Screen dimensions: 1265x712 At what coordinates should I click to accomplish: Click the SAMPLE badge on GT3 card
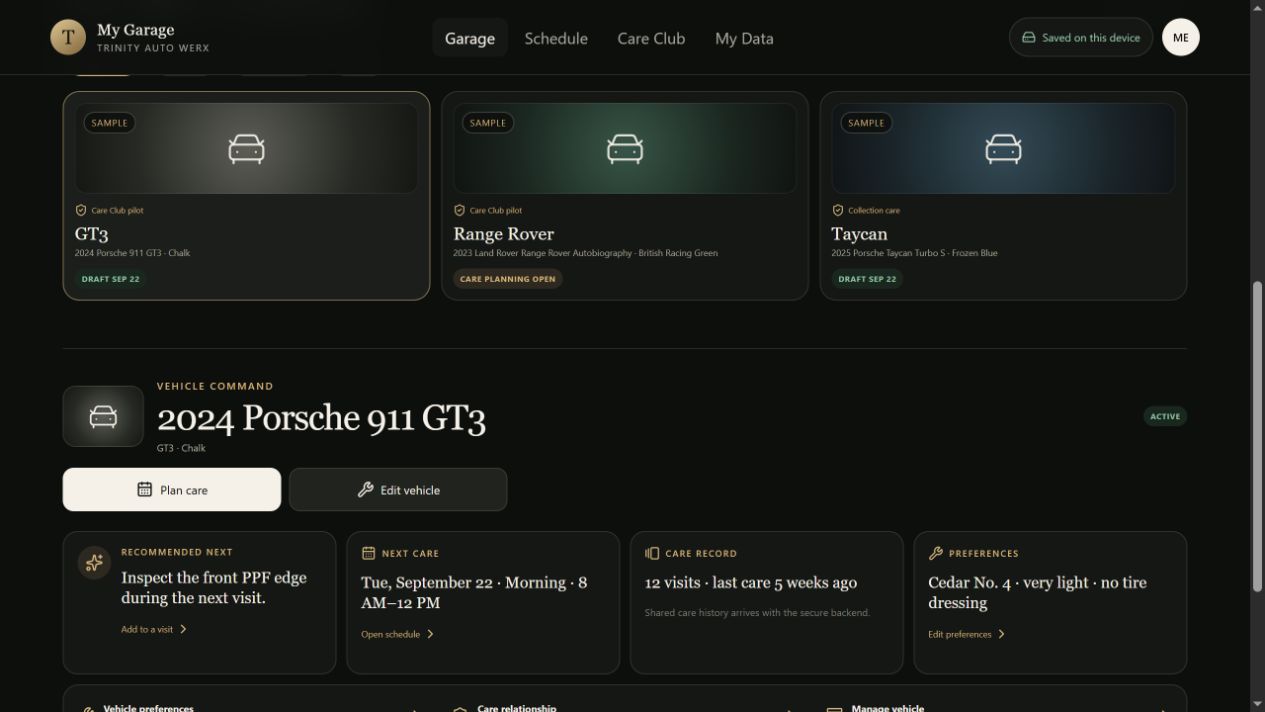tap(109, 123)
